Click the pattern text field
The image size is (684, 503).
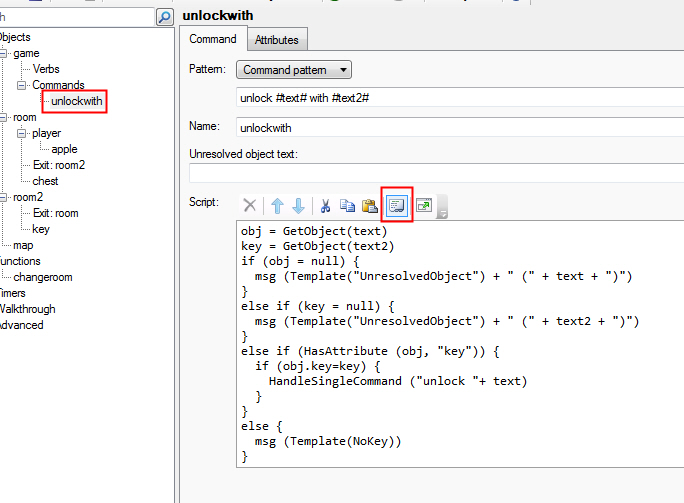460,97
